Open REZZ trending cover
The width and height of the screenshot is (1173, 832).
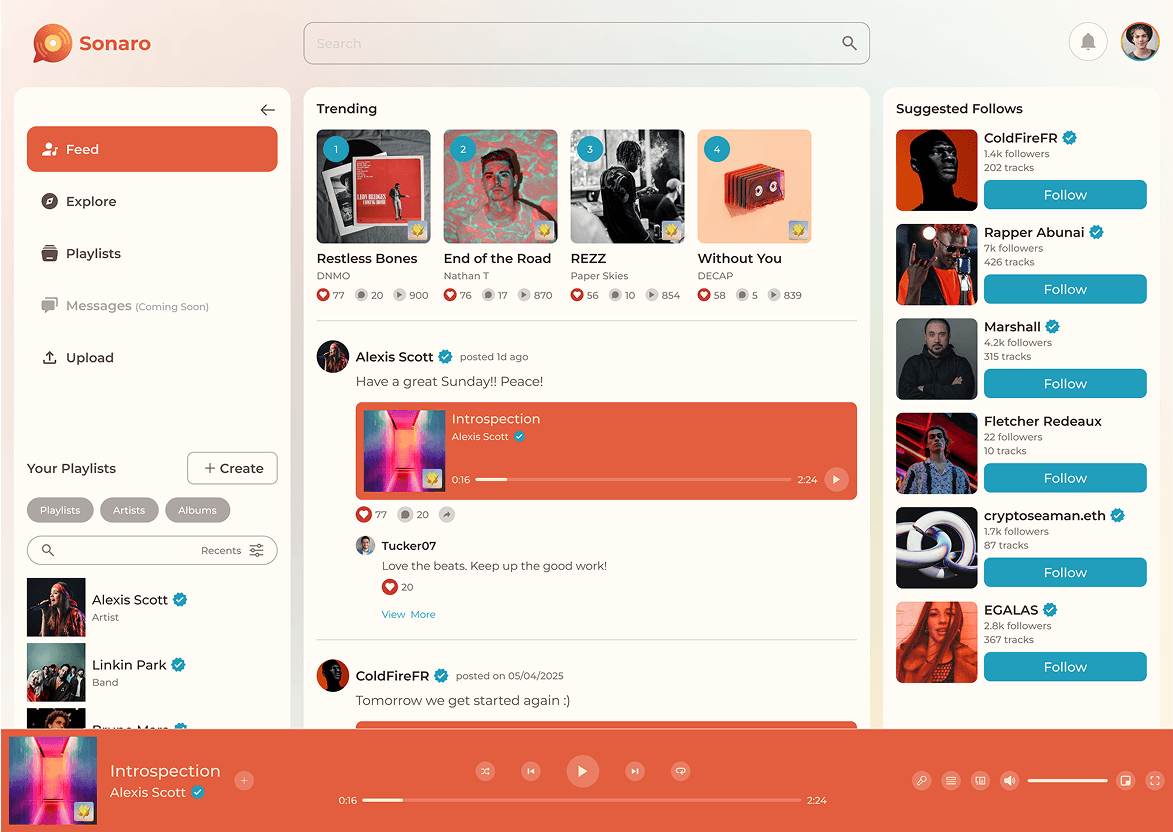tap(628, 186)
